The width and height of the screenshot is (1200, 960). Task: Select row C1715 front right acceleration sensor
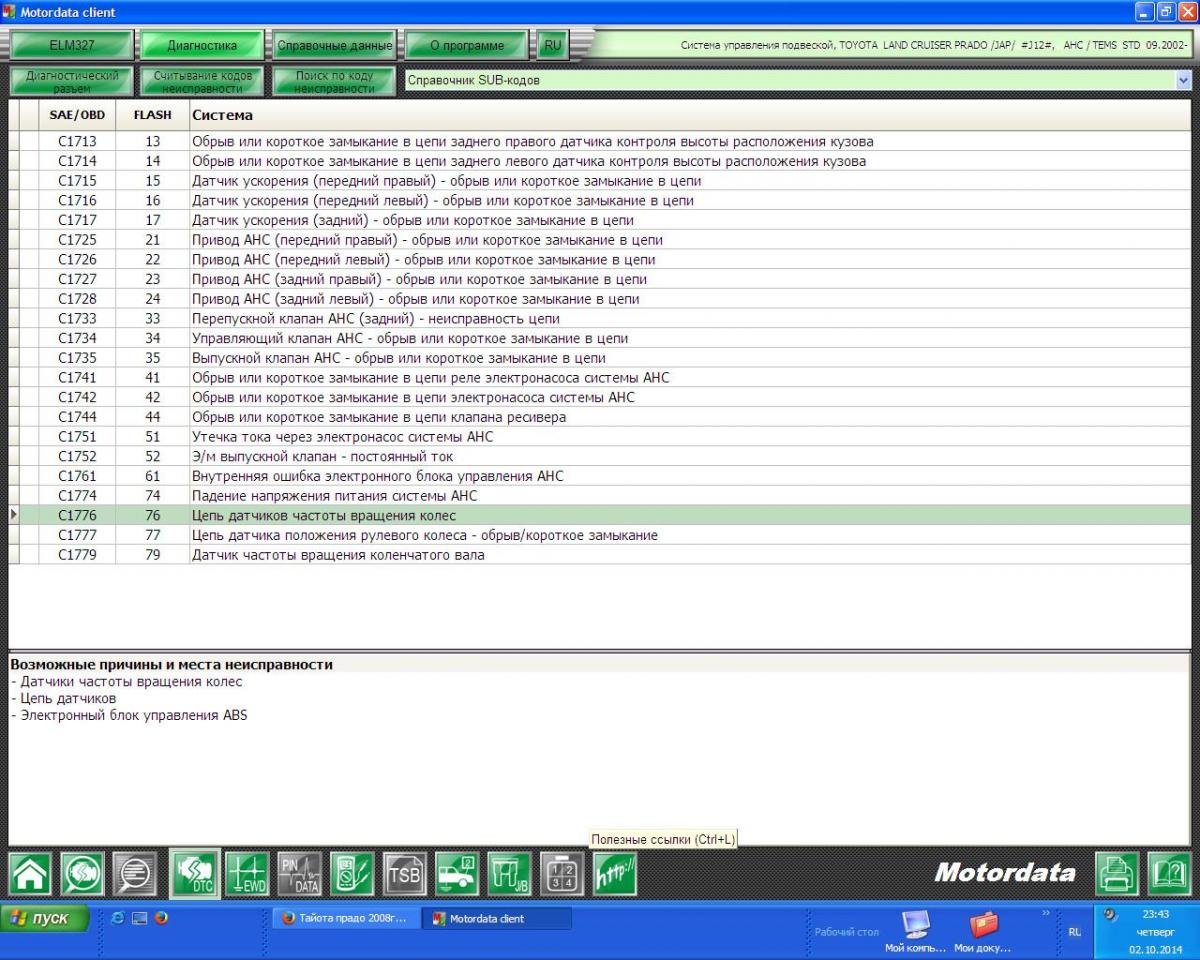coord(600,181)
